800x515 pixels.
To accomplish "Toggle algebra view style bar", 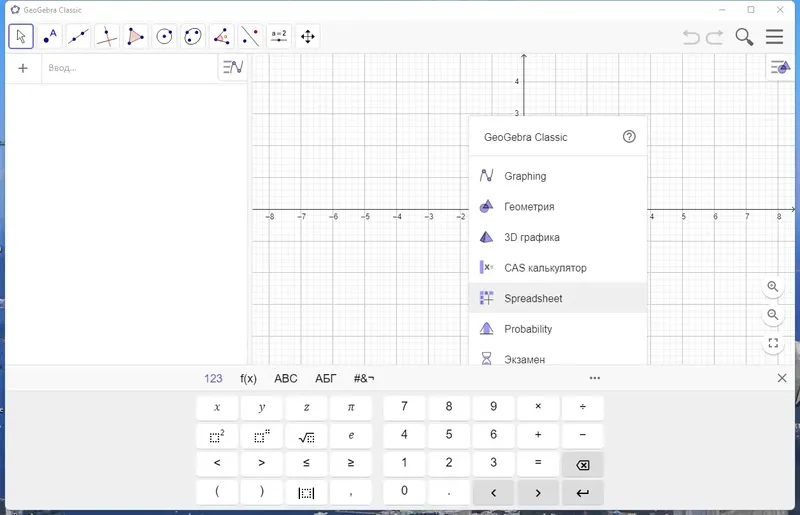I will (x=233, y=67).
